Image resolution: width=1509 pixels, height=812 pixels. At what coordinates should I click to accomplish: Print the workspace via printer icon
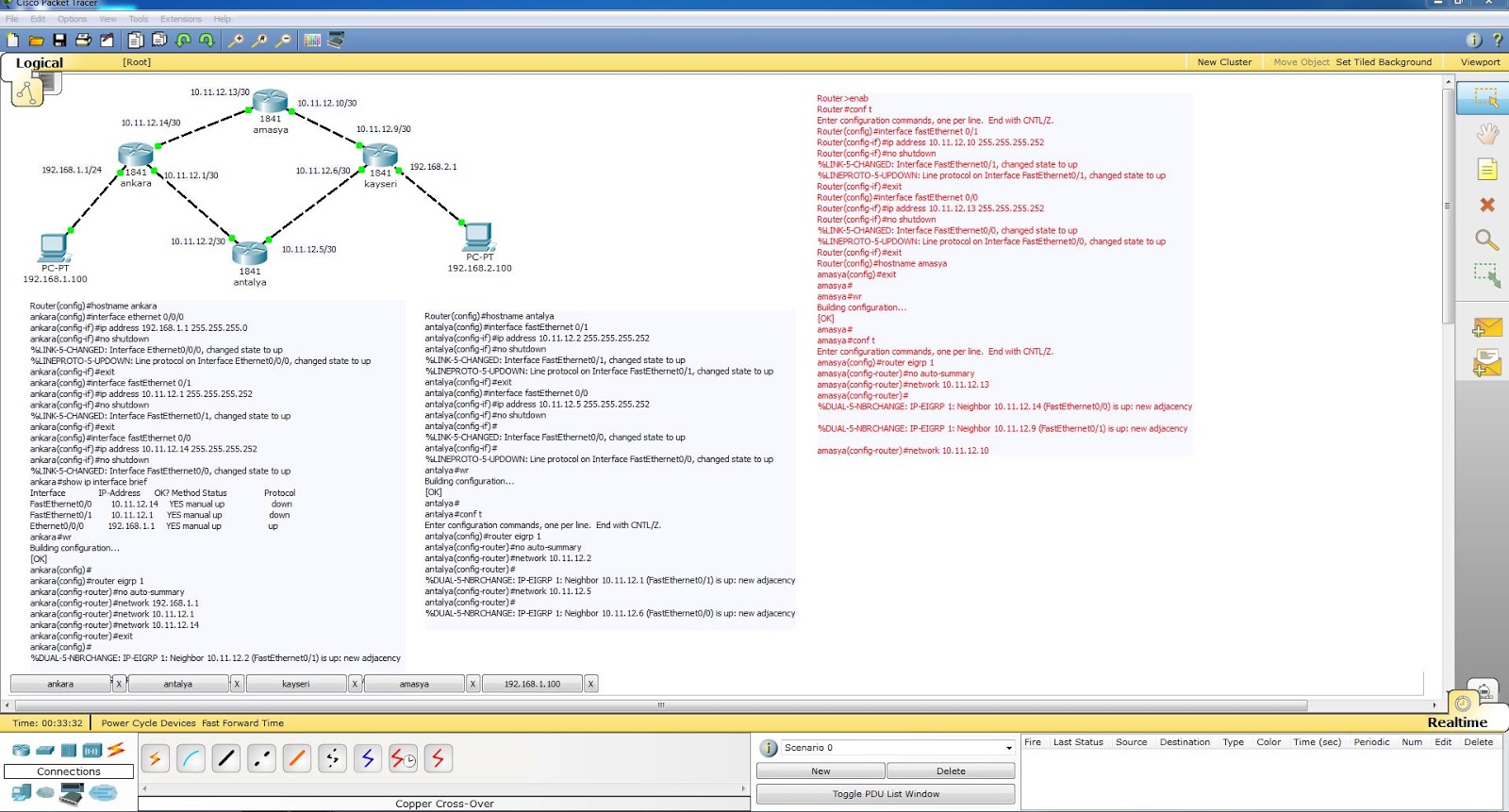[83, 40]
